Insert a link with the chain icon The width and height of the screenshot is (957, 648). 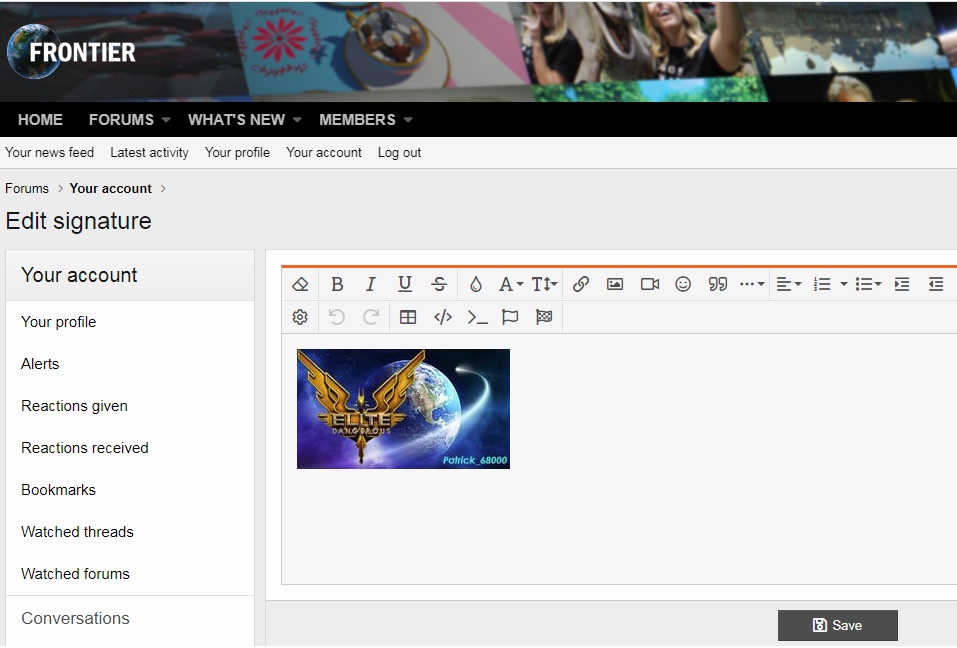coord(580,284)
